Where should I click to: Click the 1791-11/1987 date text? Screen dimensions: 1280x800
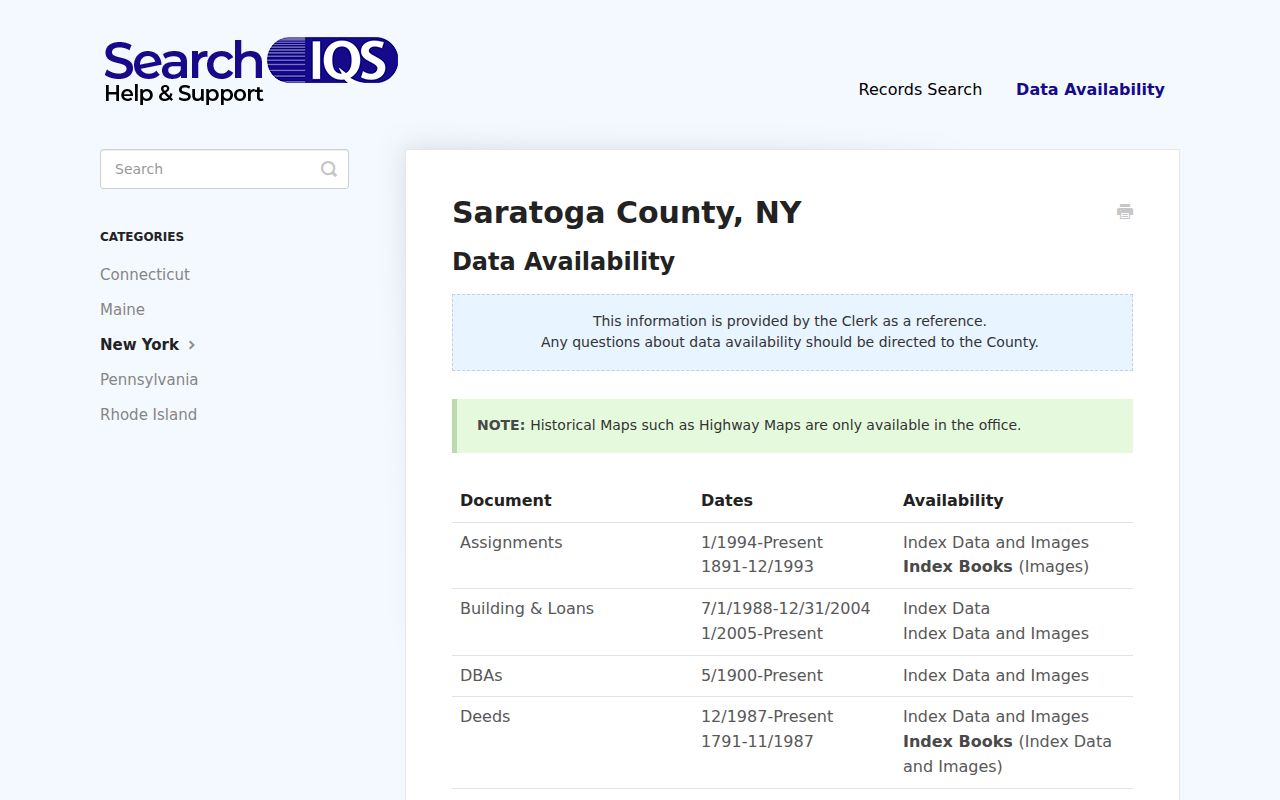coord(757,741)
